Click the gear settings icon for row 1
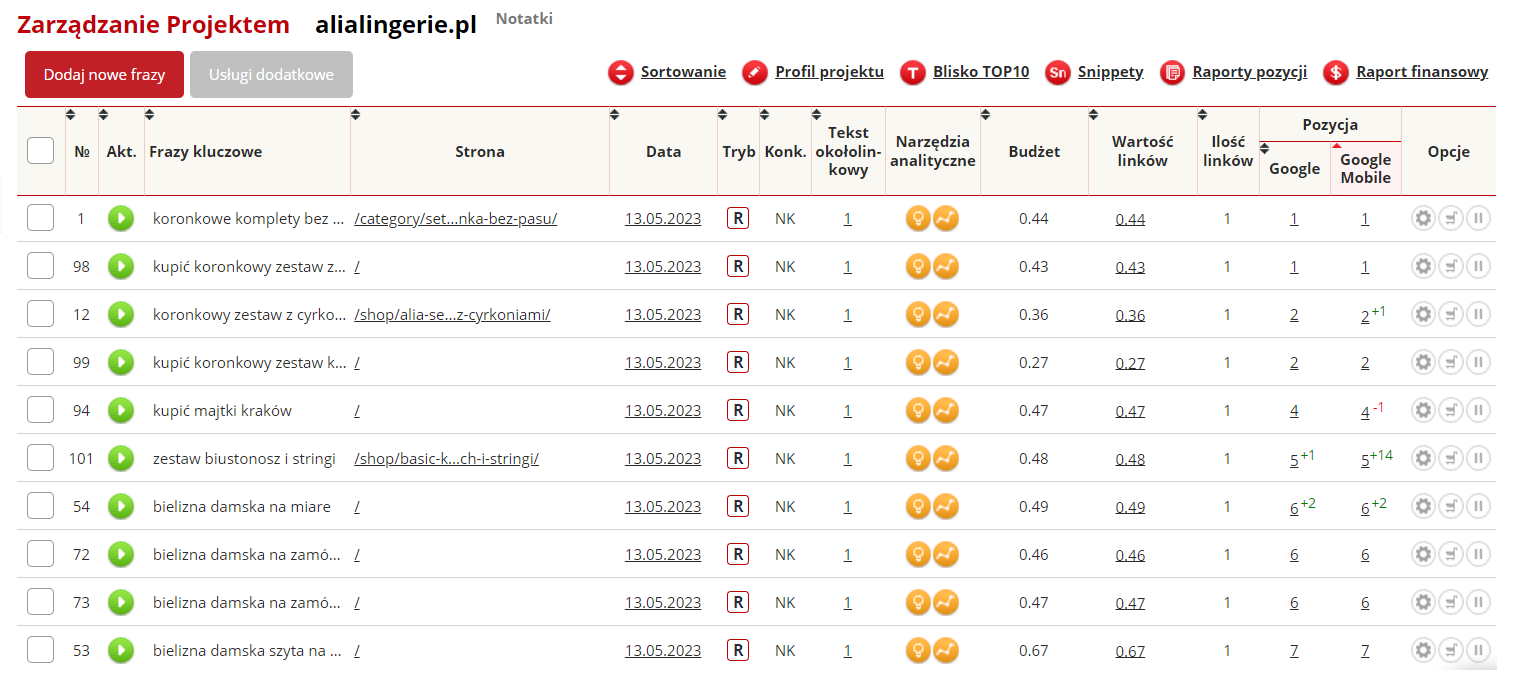 pos(1422,218)
